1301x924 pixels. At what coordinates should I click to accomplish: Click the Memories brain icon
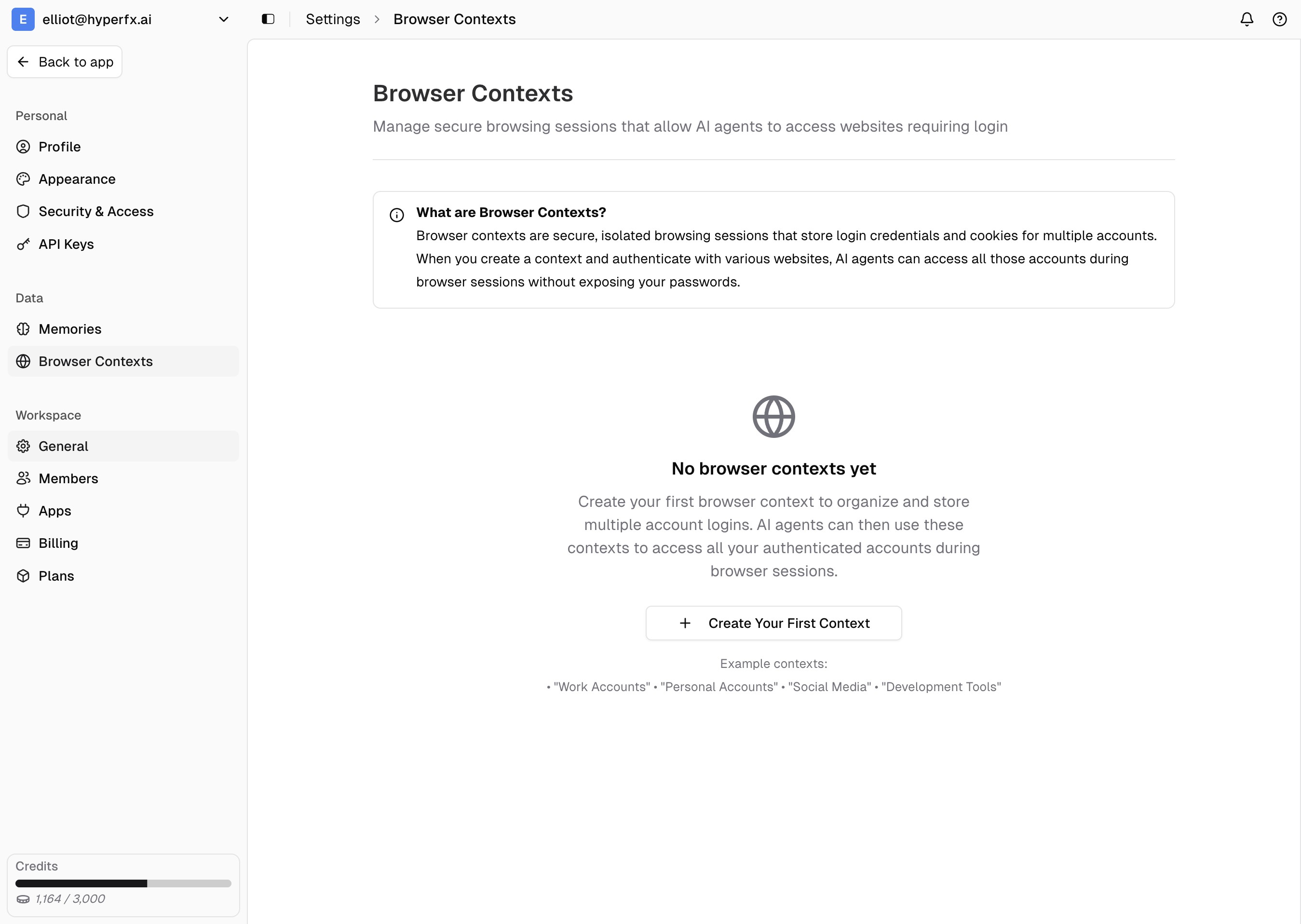coord(23,329)
